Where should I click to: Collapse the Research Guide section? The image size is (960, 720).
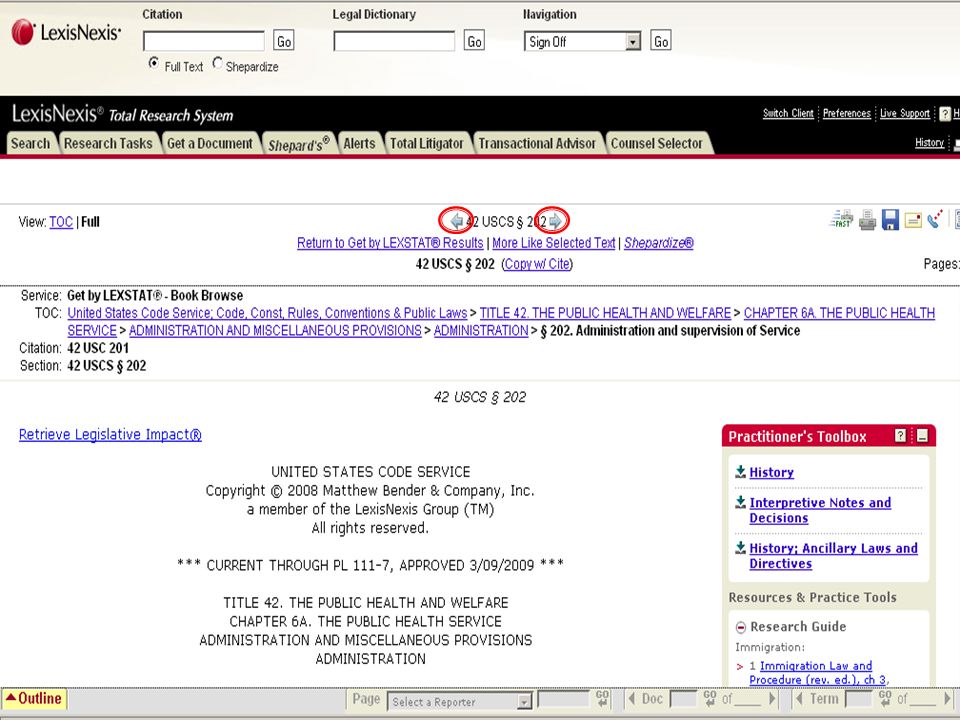[x=741, y=627]
